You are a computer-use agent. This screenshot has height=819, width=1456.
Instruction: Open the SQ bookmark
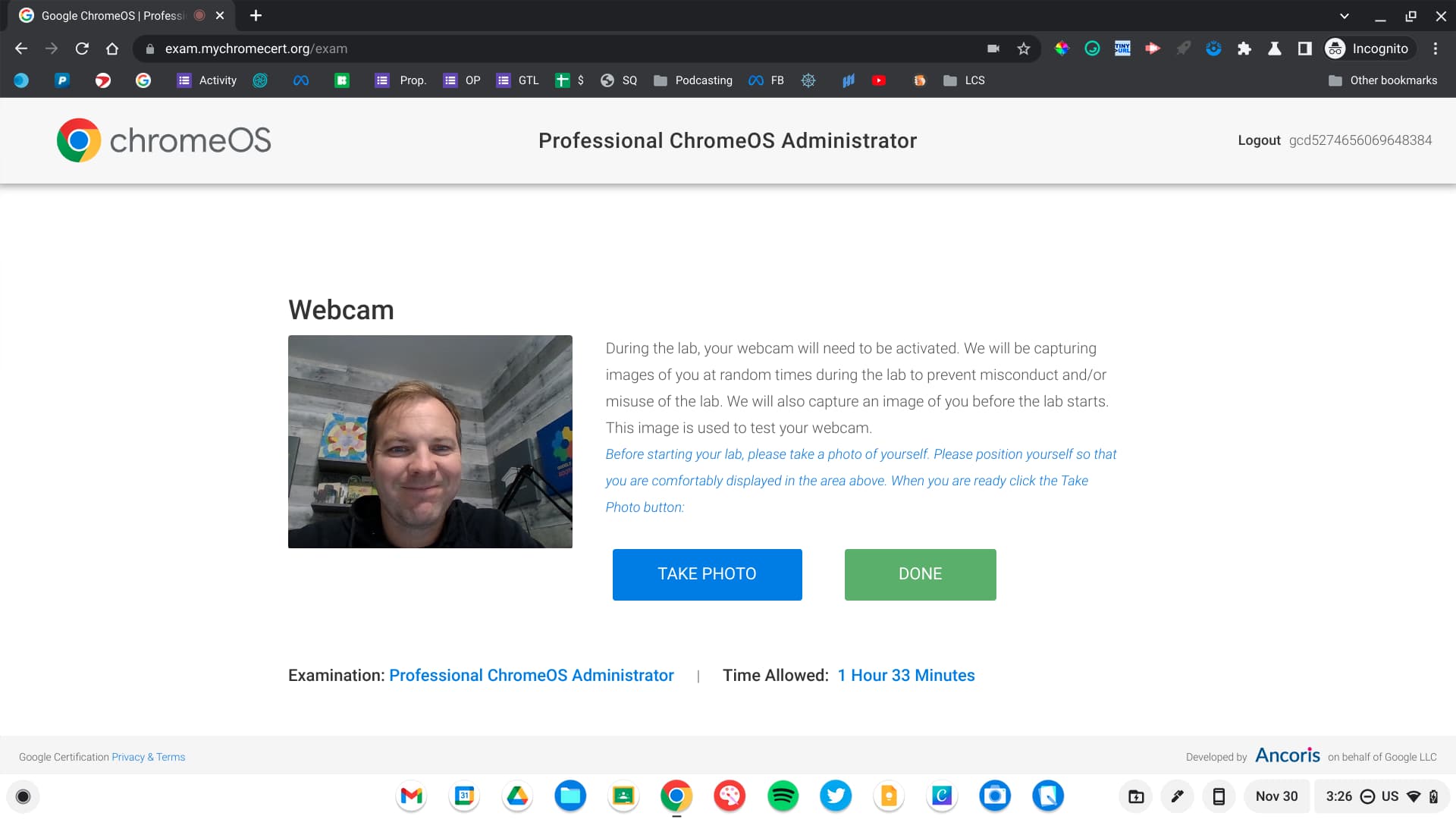pos(619,80)
